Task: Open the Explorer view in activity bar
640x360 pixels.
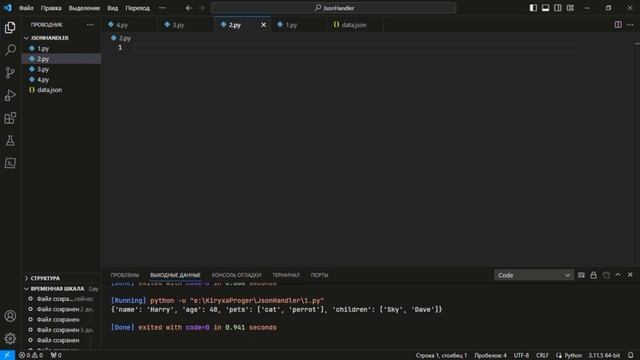Action: pos(10,27)
